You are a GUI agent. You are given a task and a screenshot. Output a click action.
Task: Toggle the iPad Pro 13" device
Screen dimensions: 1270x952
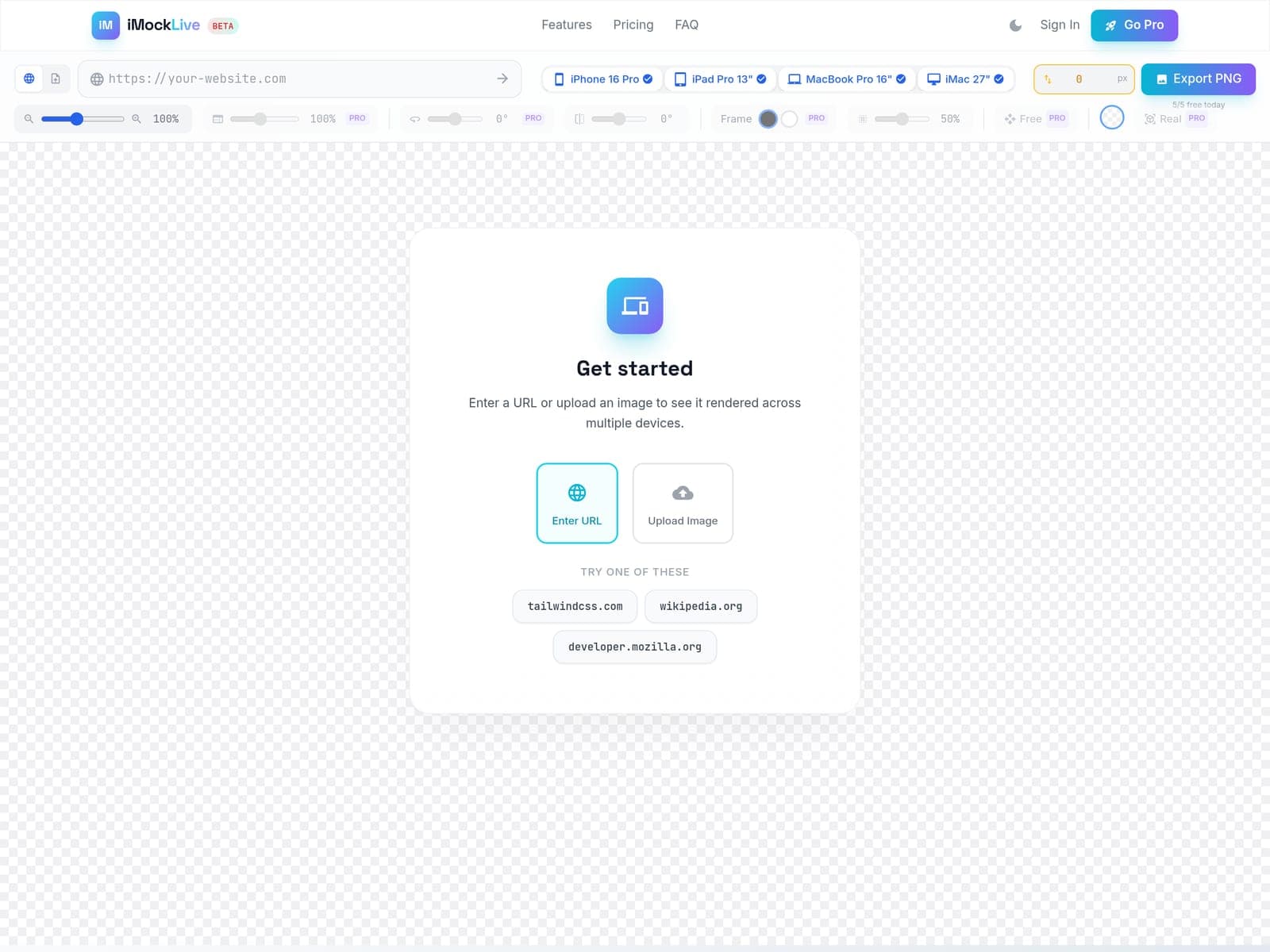tap(720, 79)
